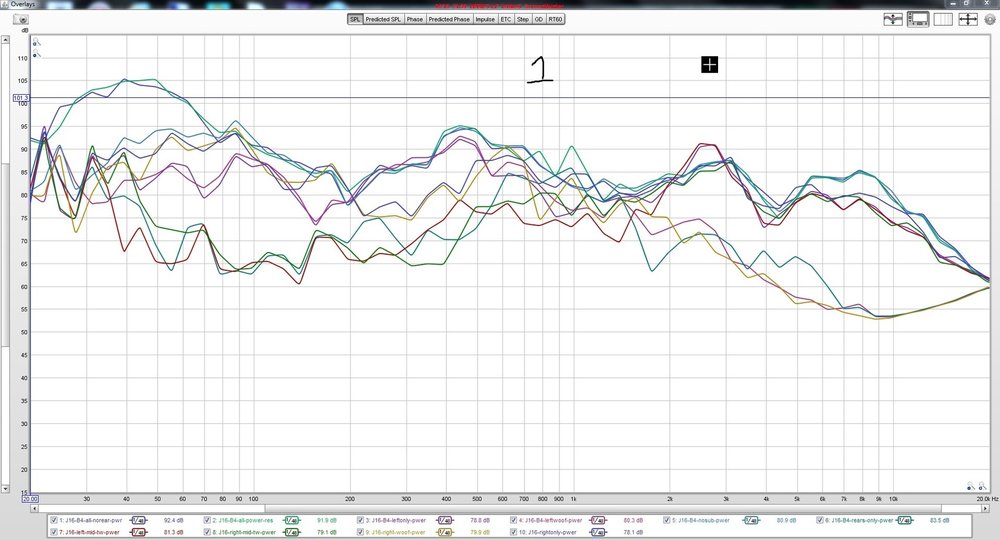Select the GD tab

(x=539, y=19)
